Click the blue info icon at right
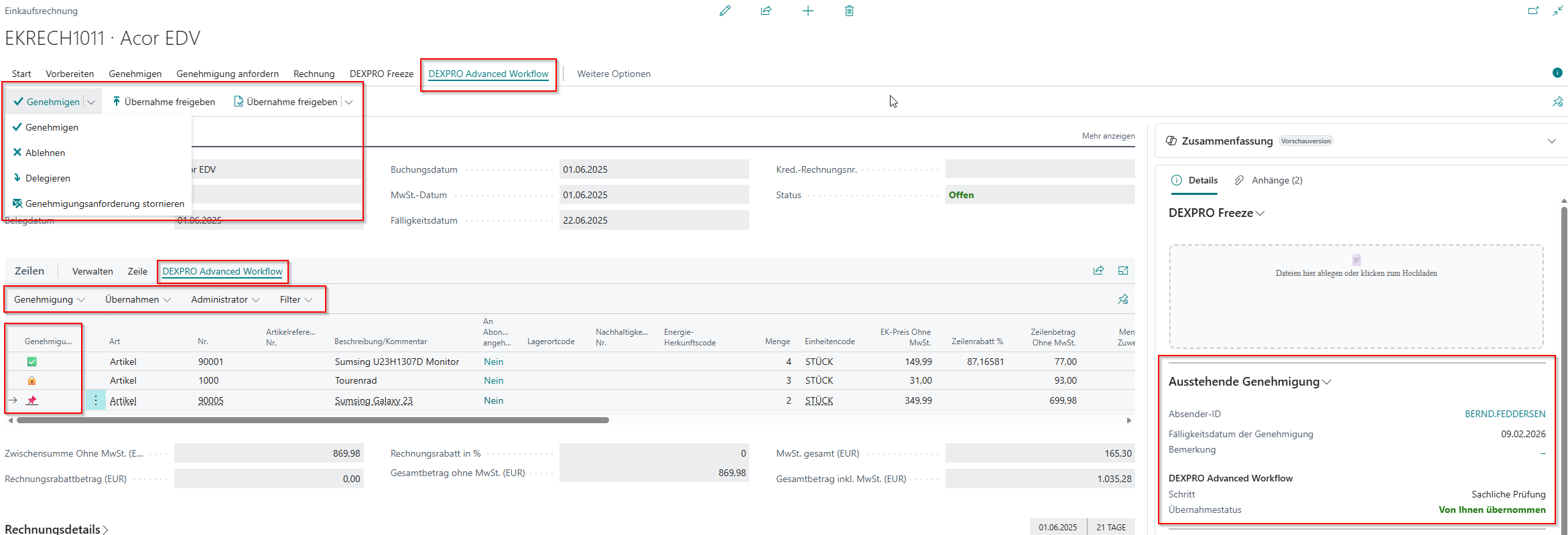Image resolution: width=1568 pixels, height=535 pixels. [x=1557, y=72]
